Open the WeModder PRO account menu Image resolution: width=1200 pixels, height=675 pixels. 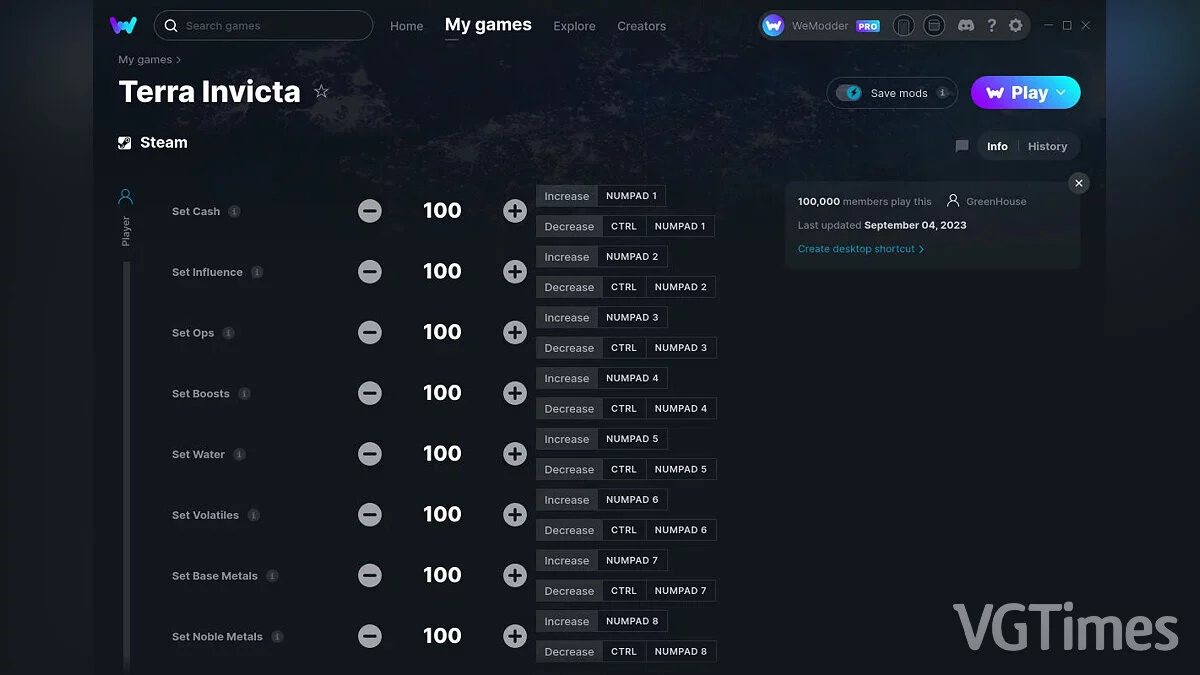click(x=821, y=26)
